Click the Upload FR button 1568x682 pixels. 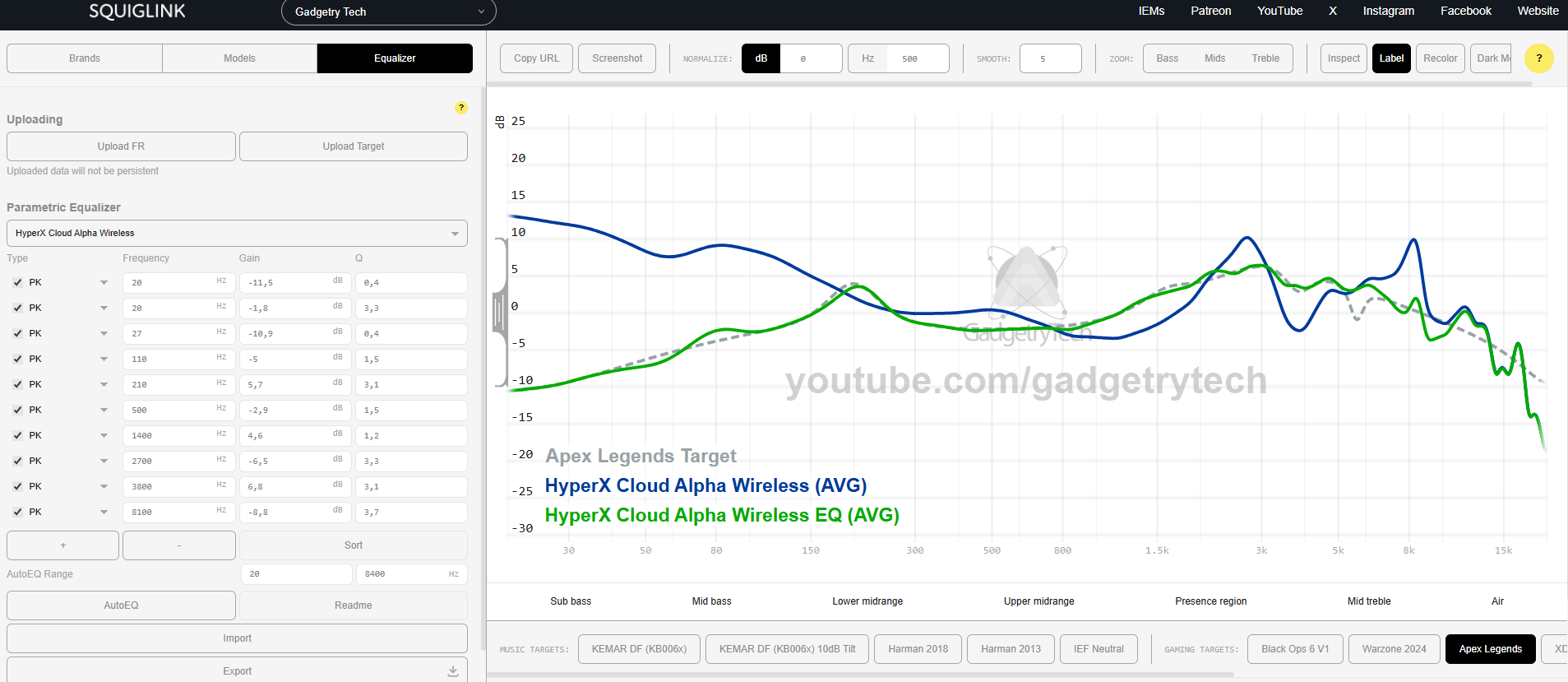121,146
